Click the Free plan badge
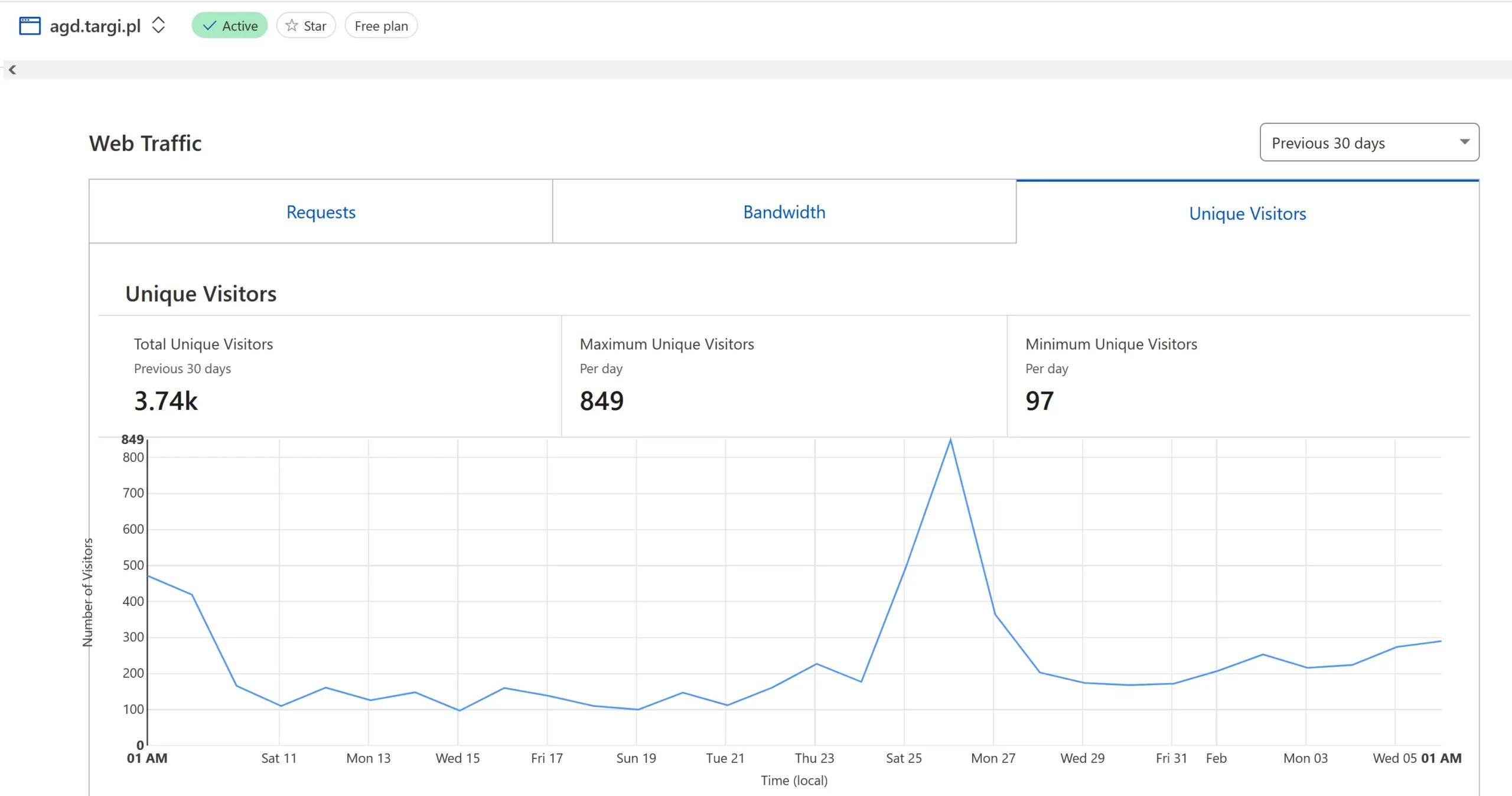 click(381, 26)
